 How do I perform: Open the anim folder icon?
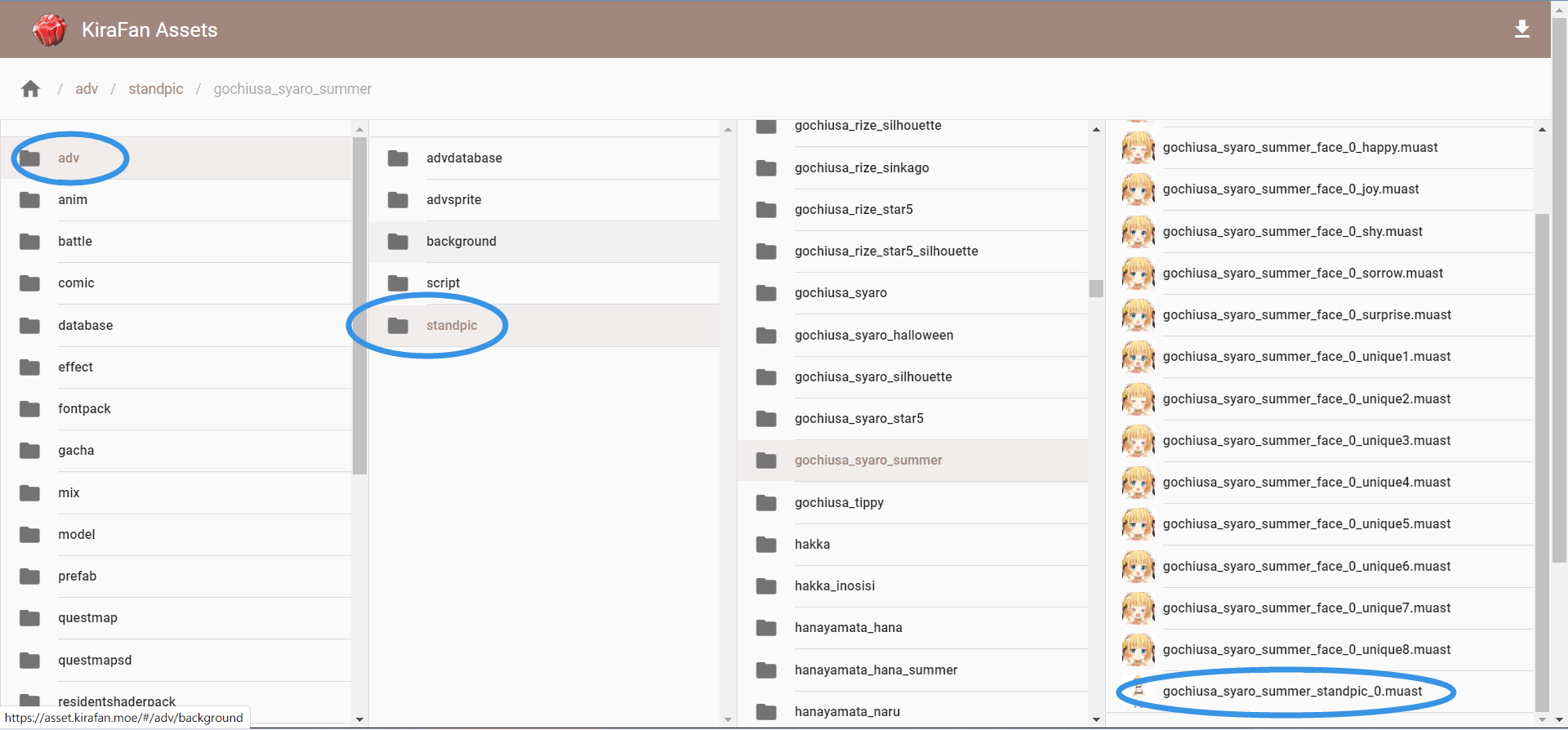(x=30, y=200)
